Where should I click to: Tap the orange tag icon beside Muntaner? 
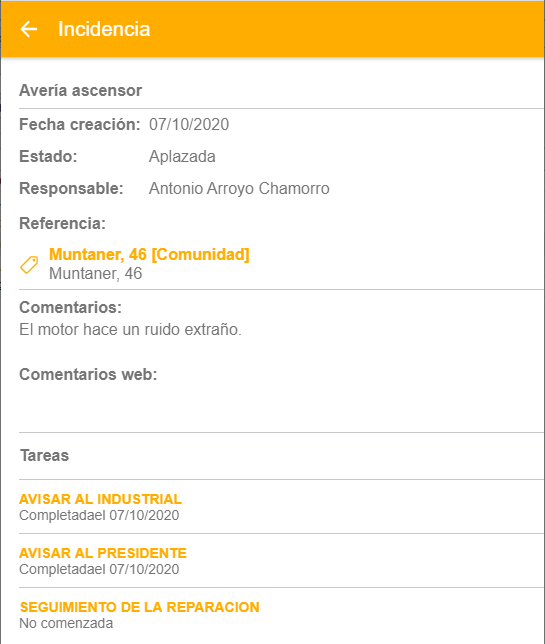click(x=29, y=264)
